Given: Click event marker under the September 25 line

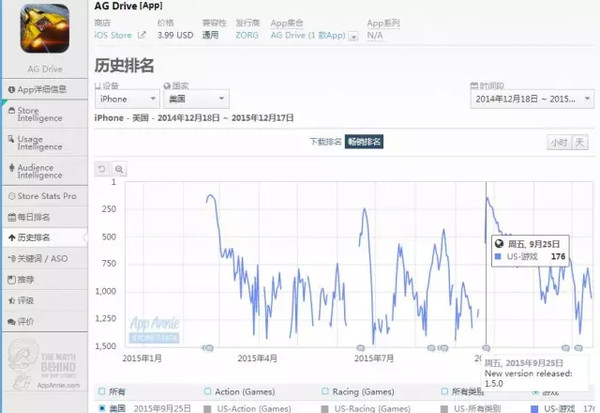Looking at the screenshot, I should click(486, 348).
